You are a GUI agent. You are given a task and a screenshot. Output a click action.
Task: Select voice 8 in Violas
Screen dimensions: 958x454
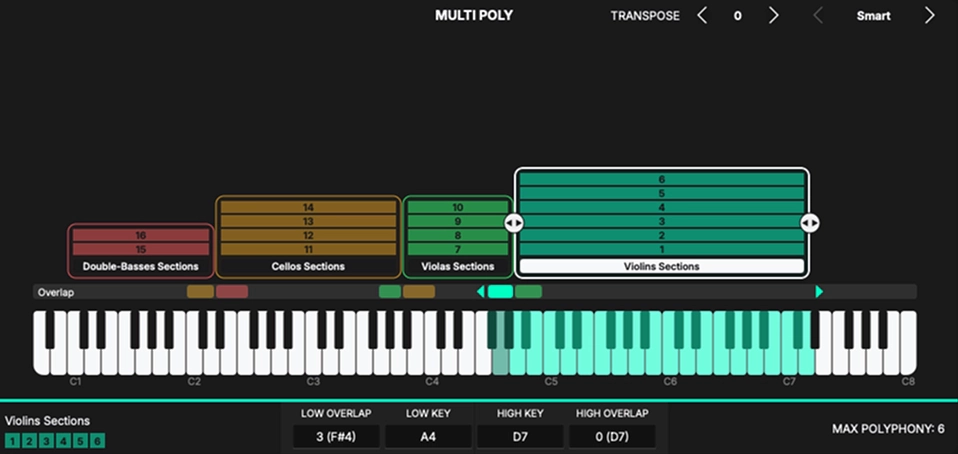[x=458, y=235]
